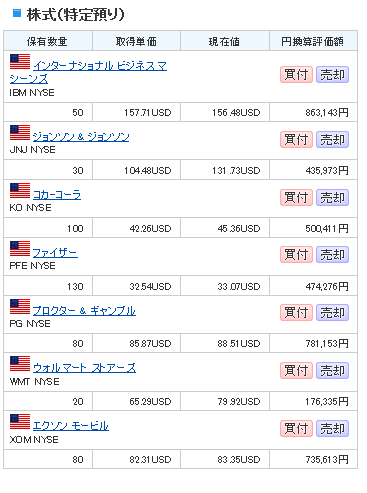Open インターナショナル ビジネス マシーンズ stock link
The width and height of the screenshot is (367, 493).
[88, 72]
